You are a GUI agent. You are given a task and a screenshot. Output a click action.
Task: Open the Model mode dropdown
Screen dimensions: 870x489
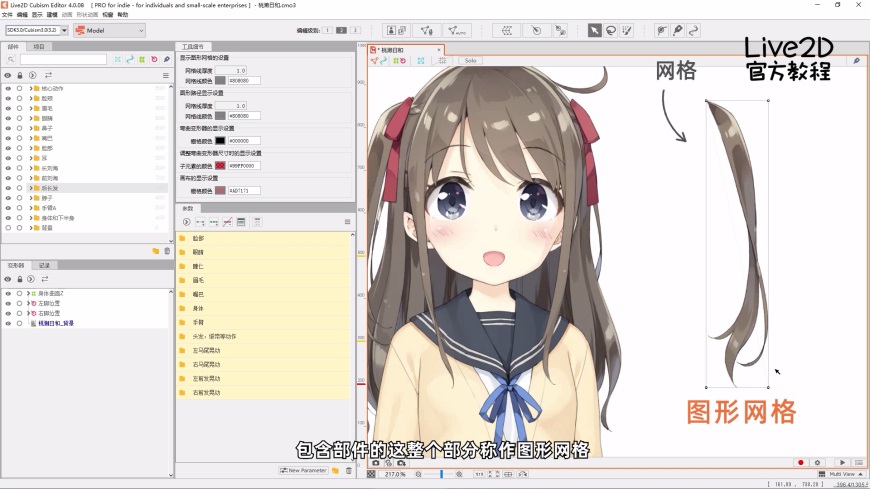coord(110,31)
